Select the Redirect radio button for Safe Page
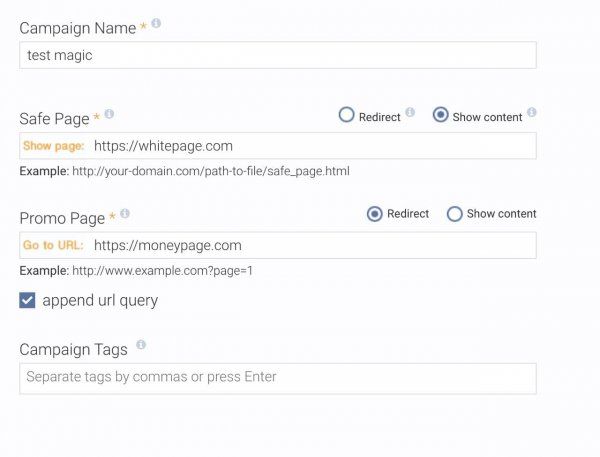Screen dimensions: 600x457 347,115
